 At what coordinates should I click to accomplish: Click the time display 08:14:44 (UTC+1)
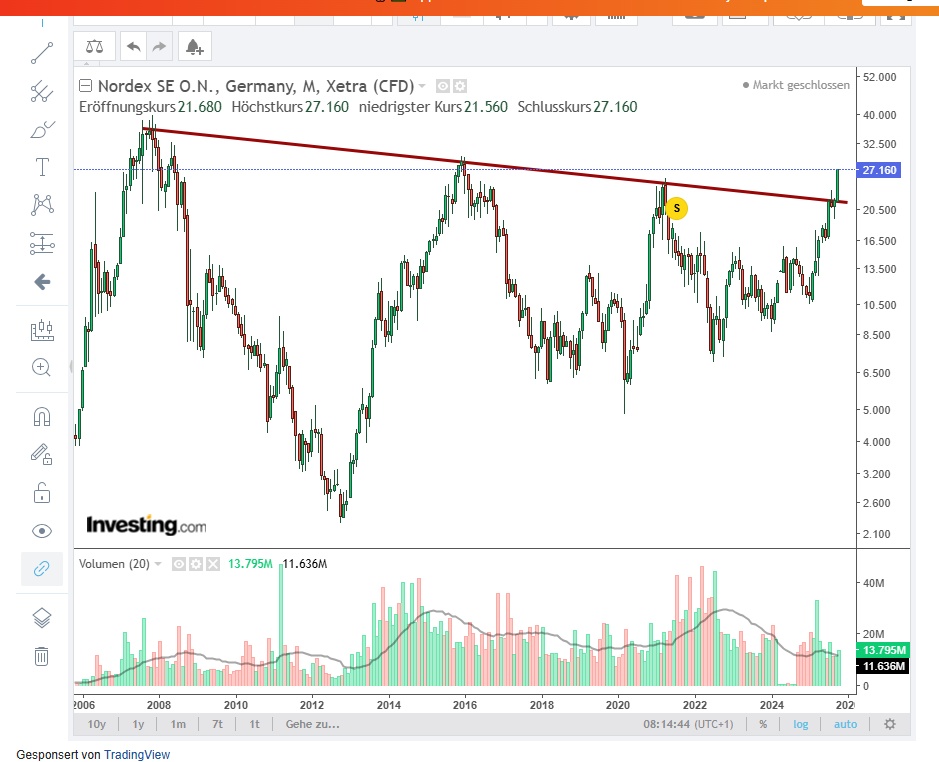point(688,724)
